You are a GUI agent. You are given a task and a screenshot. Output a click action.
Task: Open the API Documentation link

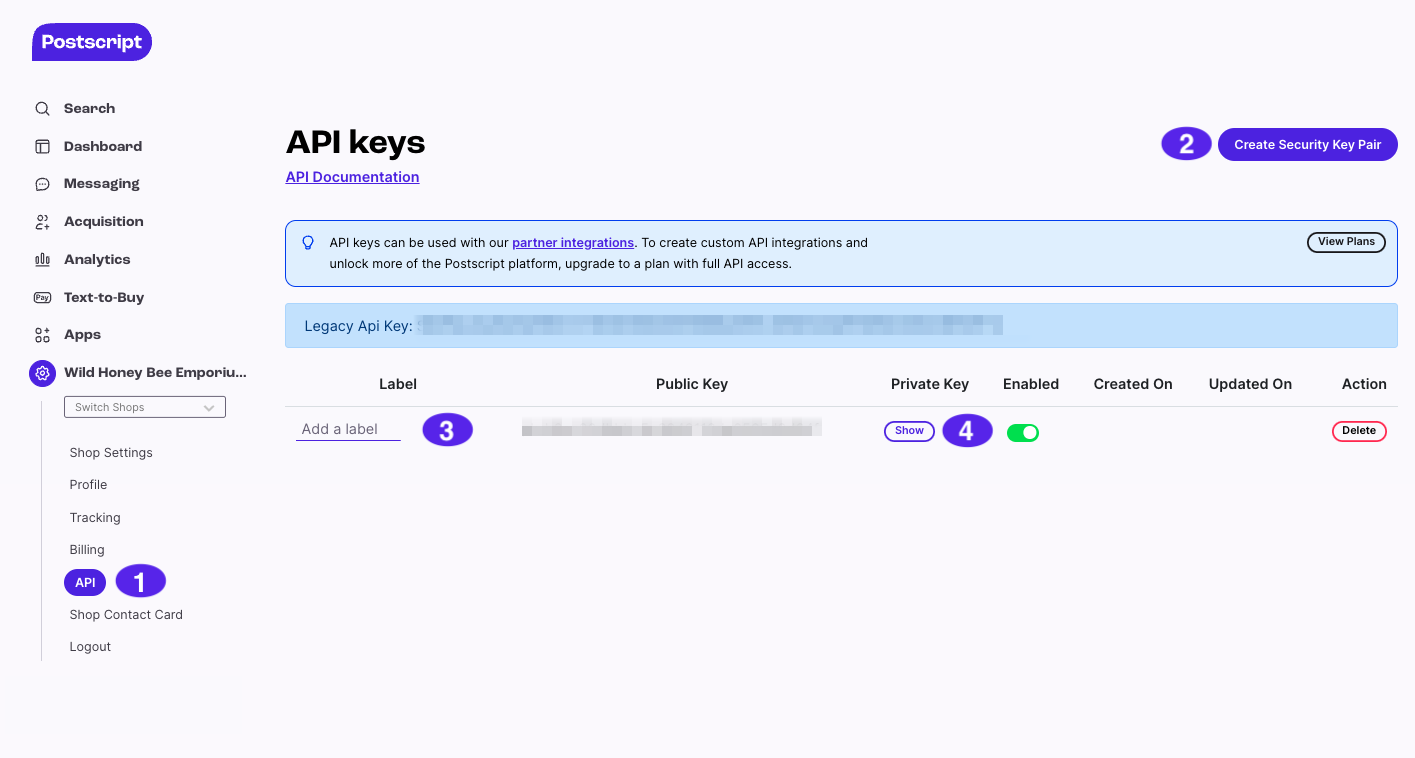[352, 176]
